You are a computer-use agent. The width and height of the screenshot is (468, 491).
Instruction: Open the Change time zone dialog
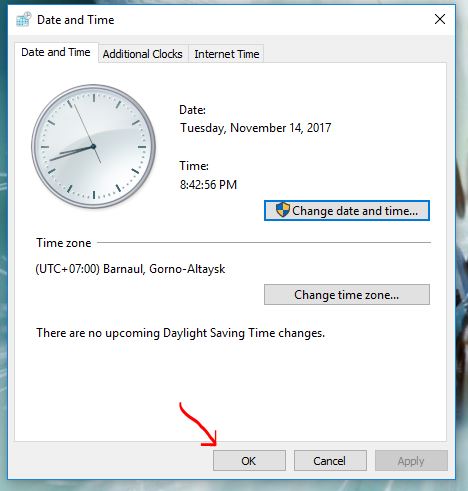[x=347, y=294]
